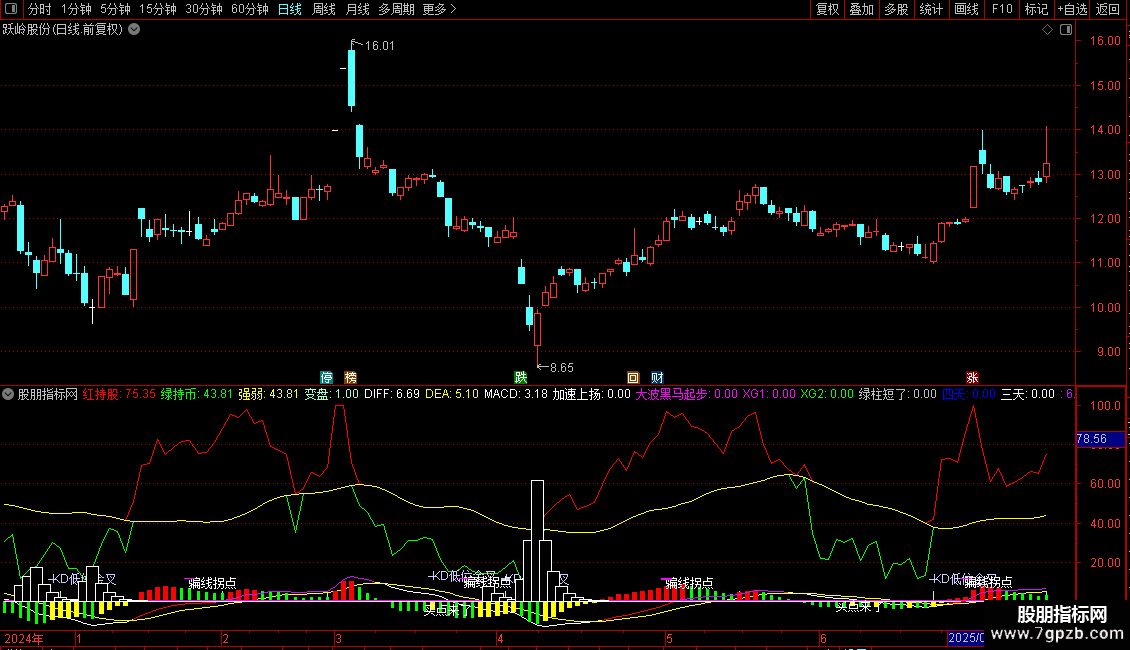Click the month 5 timeline marker
The image size is (1130, 650).
click(669, 638)
